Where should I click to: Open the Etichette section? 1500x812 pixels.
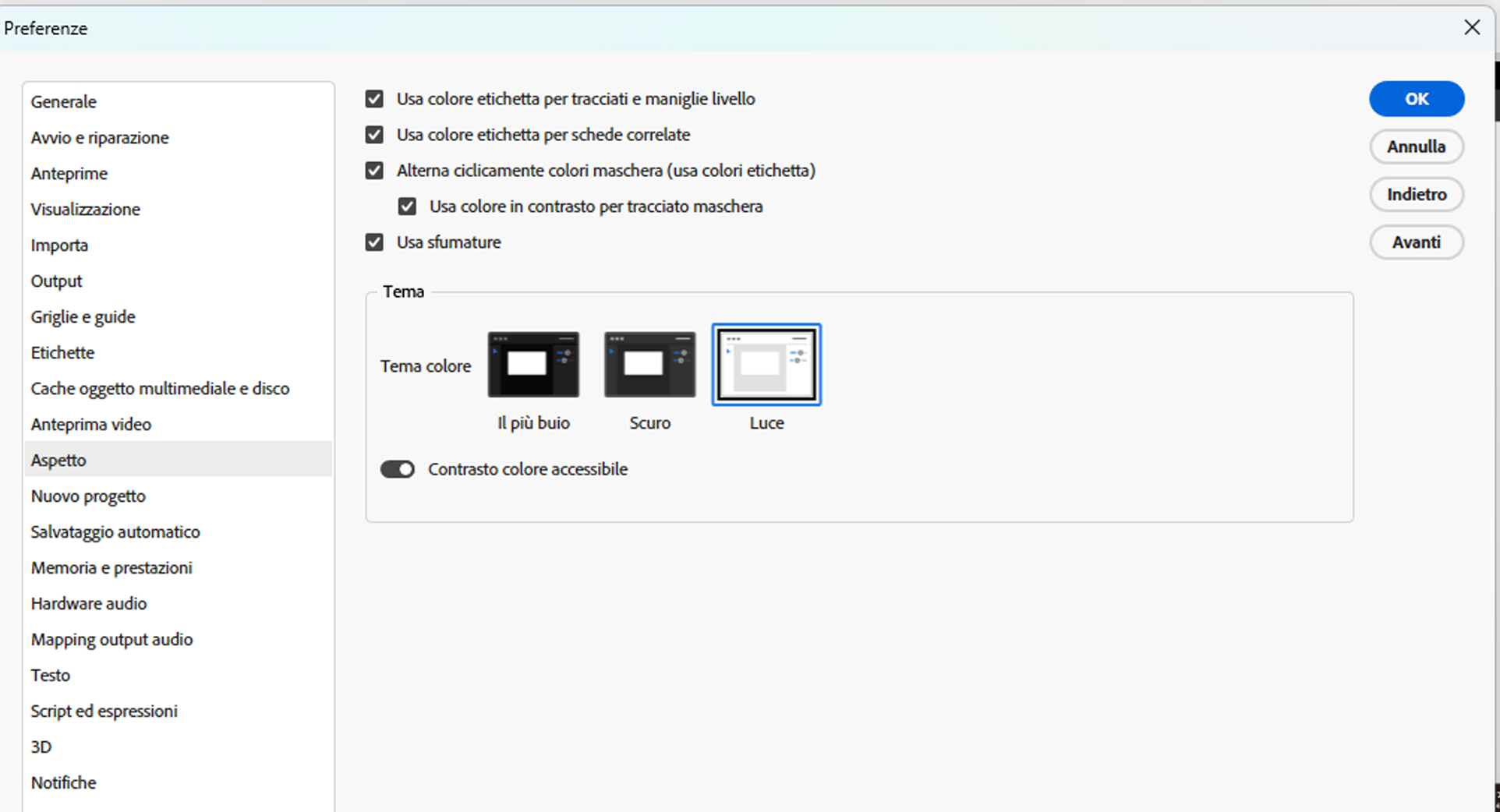point(178,353)
